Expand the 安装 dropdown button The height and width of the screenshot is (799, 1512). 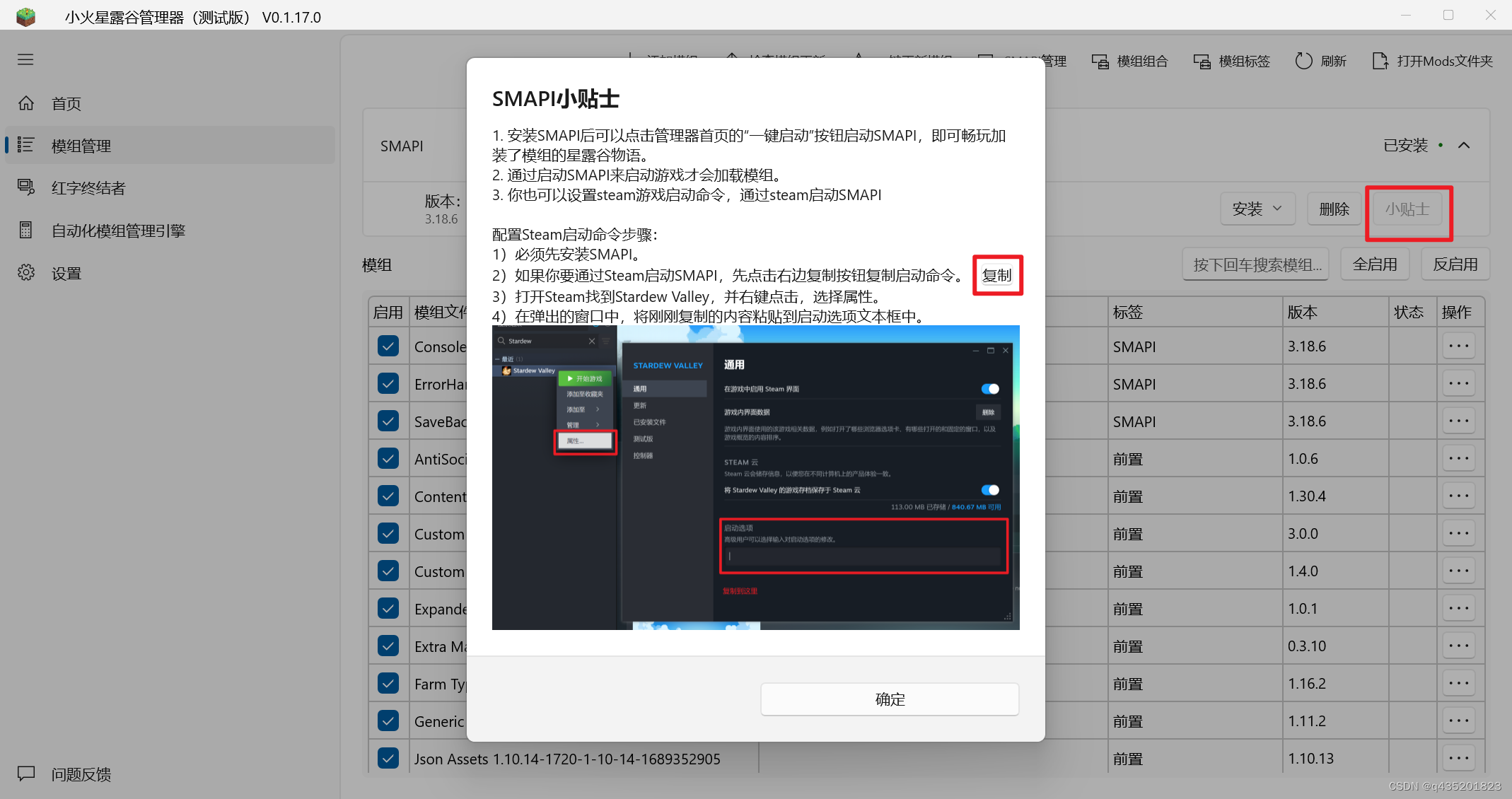click(x=1257, y=209)
